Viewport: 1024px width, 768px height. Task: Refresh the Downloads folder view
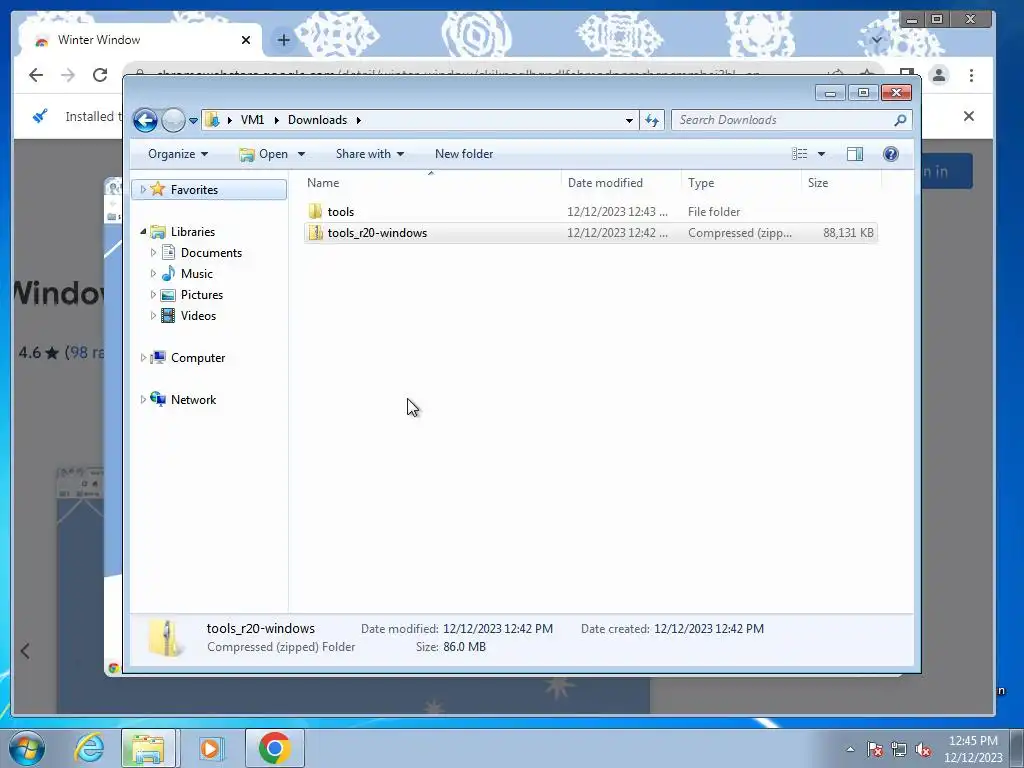coord(652,120)
